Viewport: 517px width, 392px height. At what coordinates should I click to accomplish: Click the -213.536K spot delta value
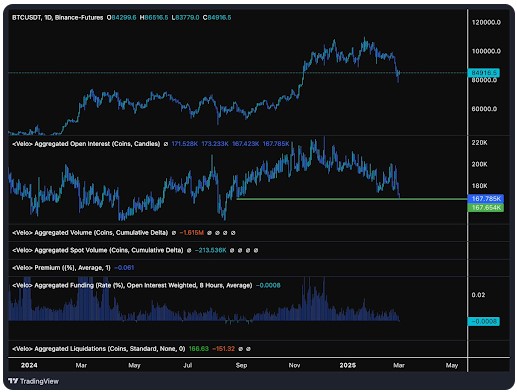[210, 250]
